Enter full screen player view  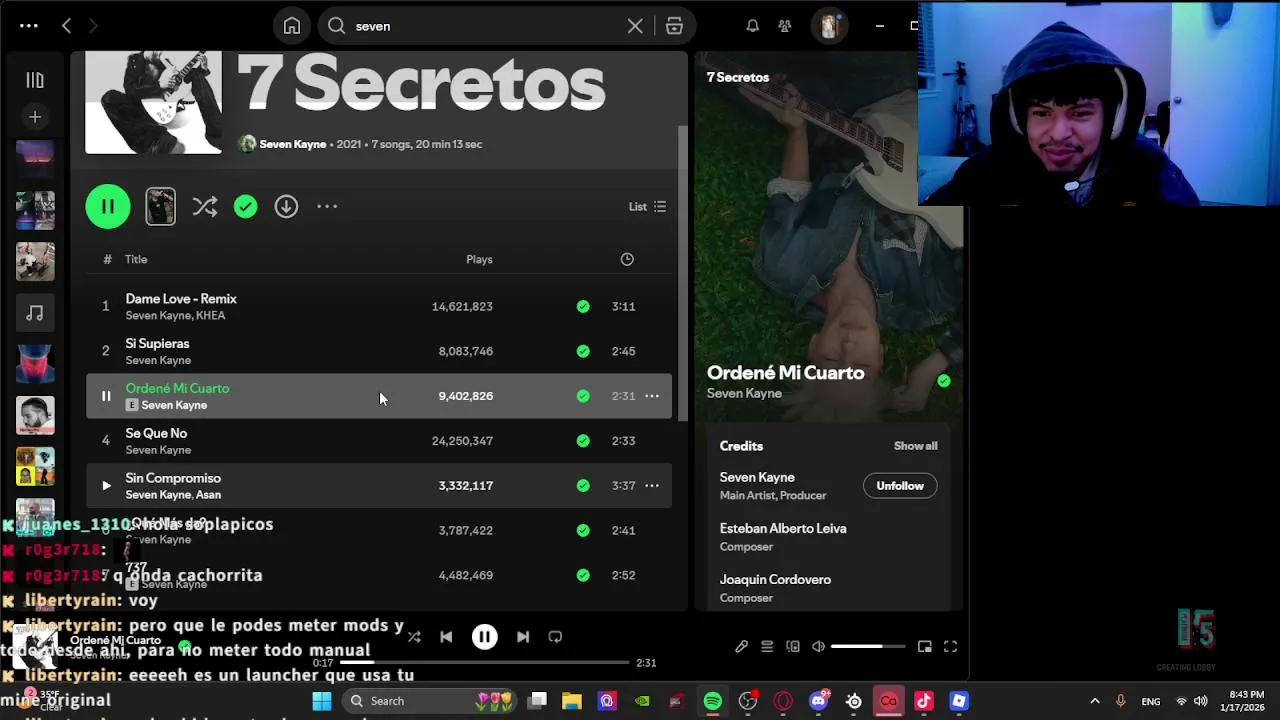pos(951,647)
